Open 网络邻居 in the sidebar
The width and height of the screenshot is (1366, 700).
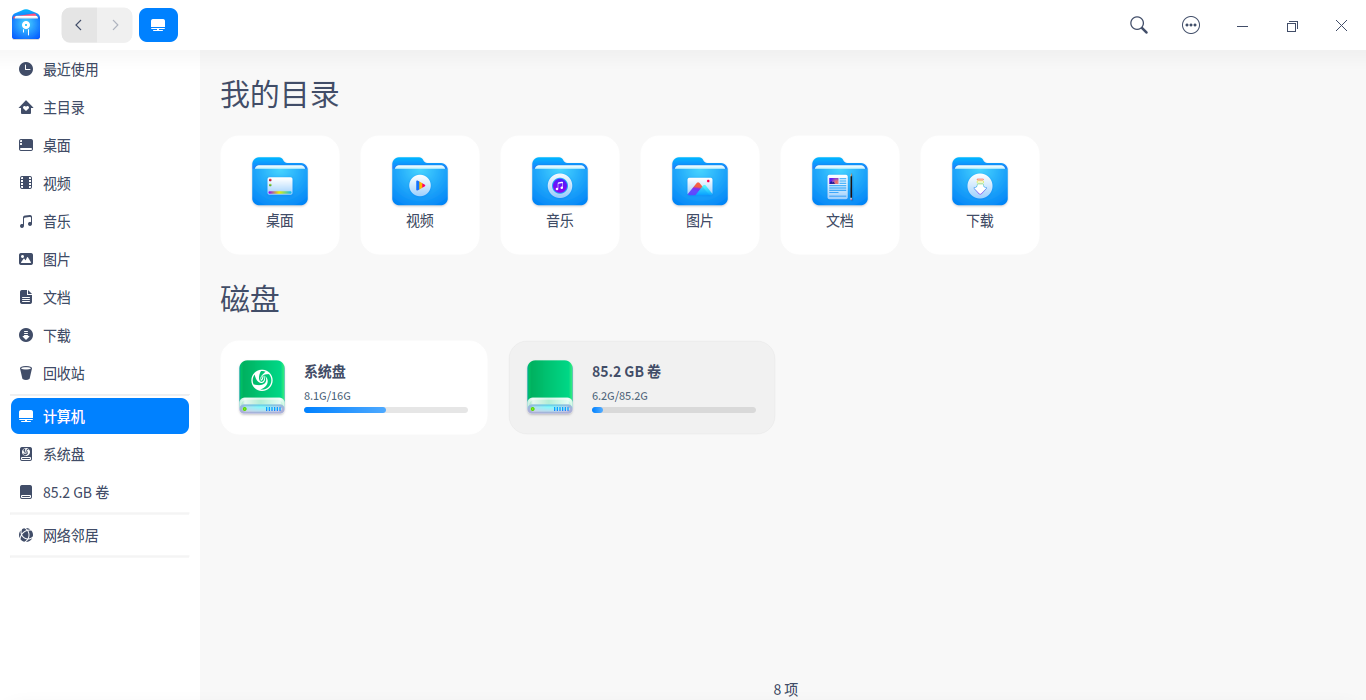pyautogui.click(x=100, y=536)
